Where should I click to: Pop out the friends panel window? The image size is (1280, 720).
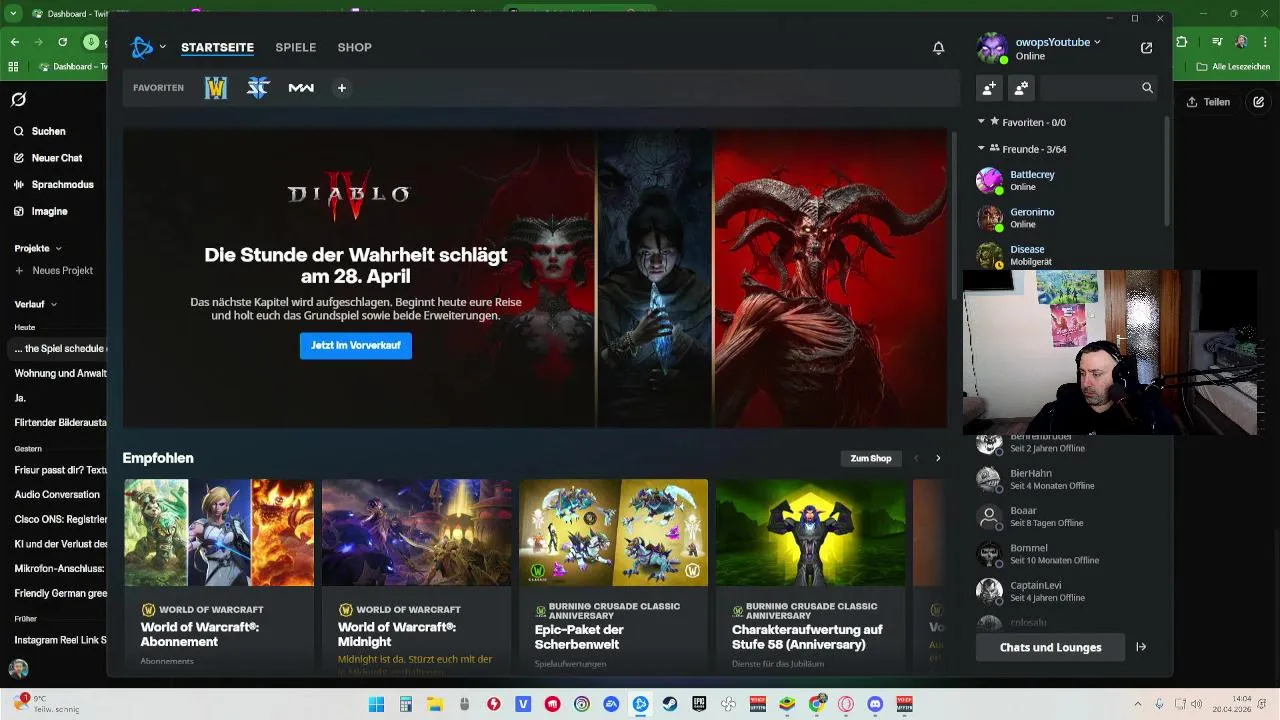[1146, 47]
